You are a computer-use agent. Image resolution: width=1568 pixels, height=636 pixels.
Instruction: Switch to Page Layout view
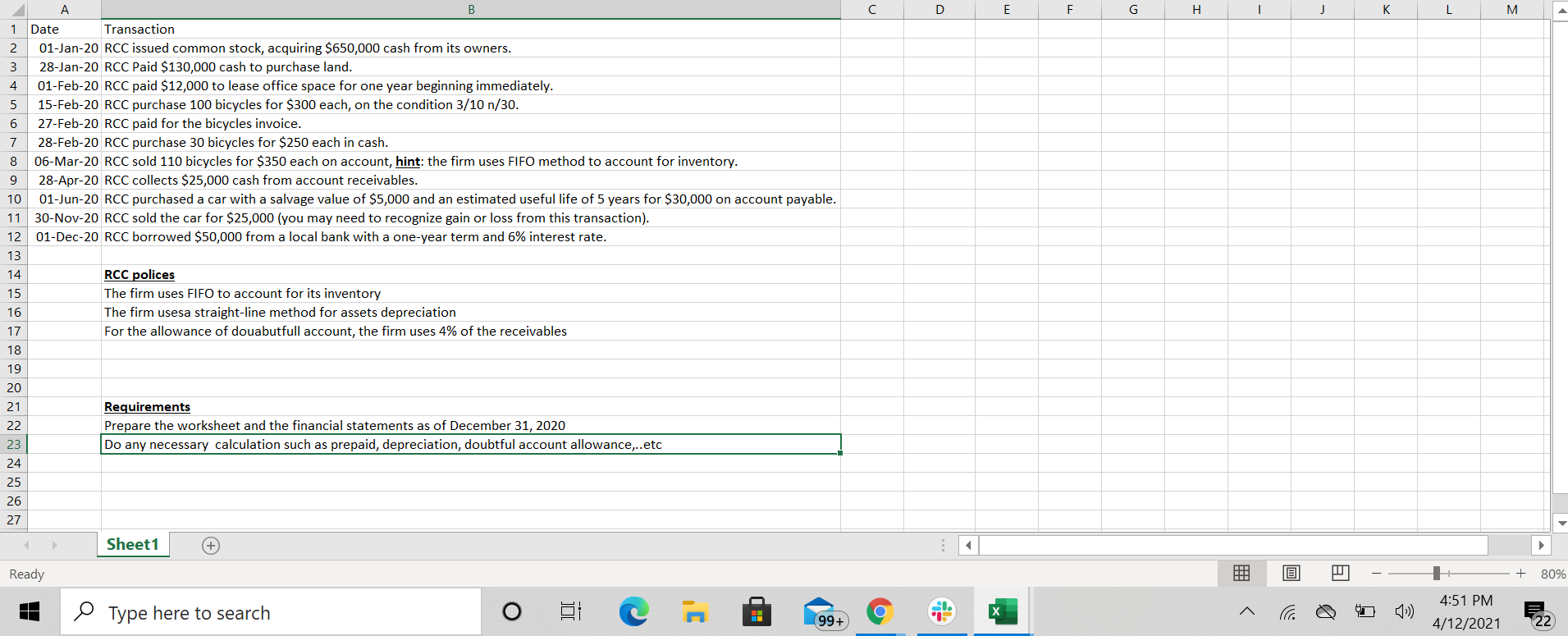pyautogui.click(x=1291, y=573)
